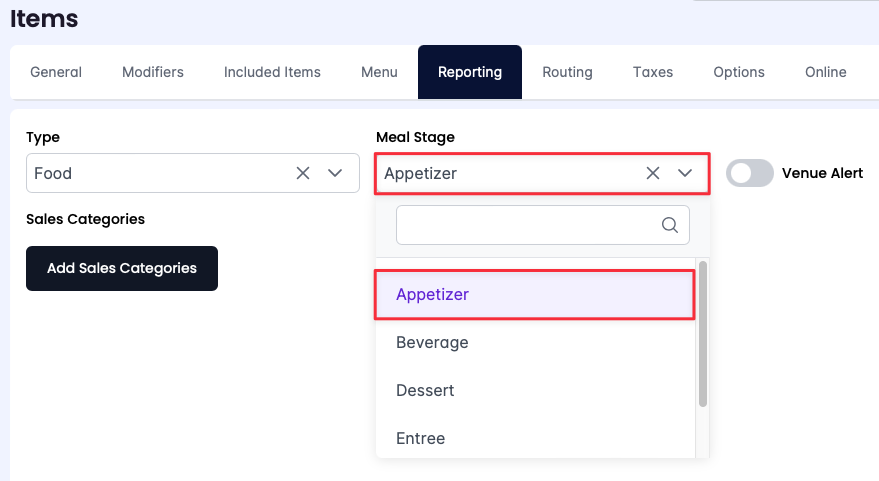View the Options tab
This screenshot has height=481, width=879.
(x=739, y=72)
